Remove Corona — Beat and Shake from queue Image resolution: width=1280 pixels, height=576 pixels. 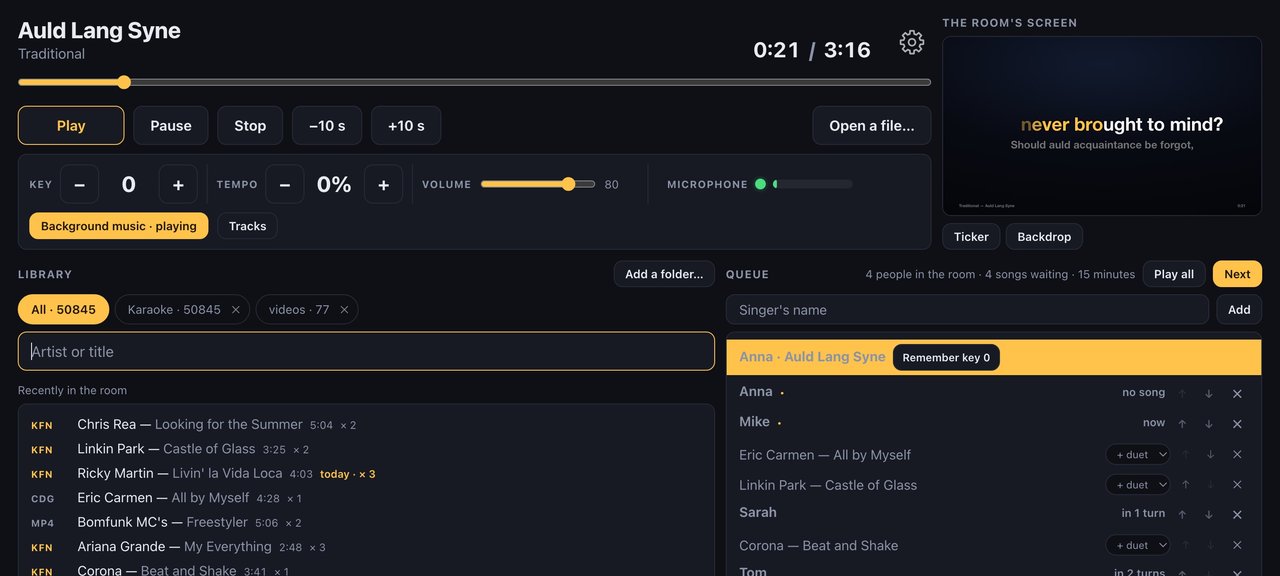pyautogui.click(x=1237, y=546)
